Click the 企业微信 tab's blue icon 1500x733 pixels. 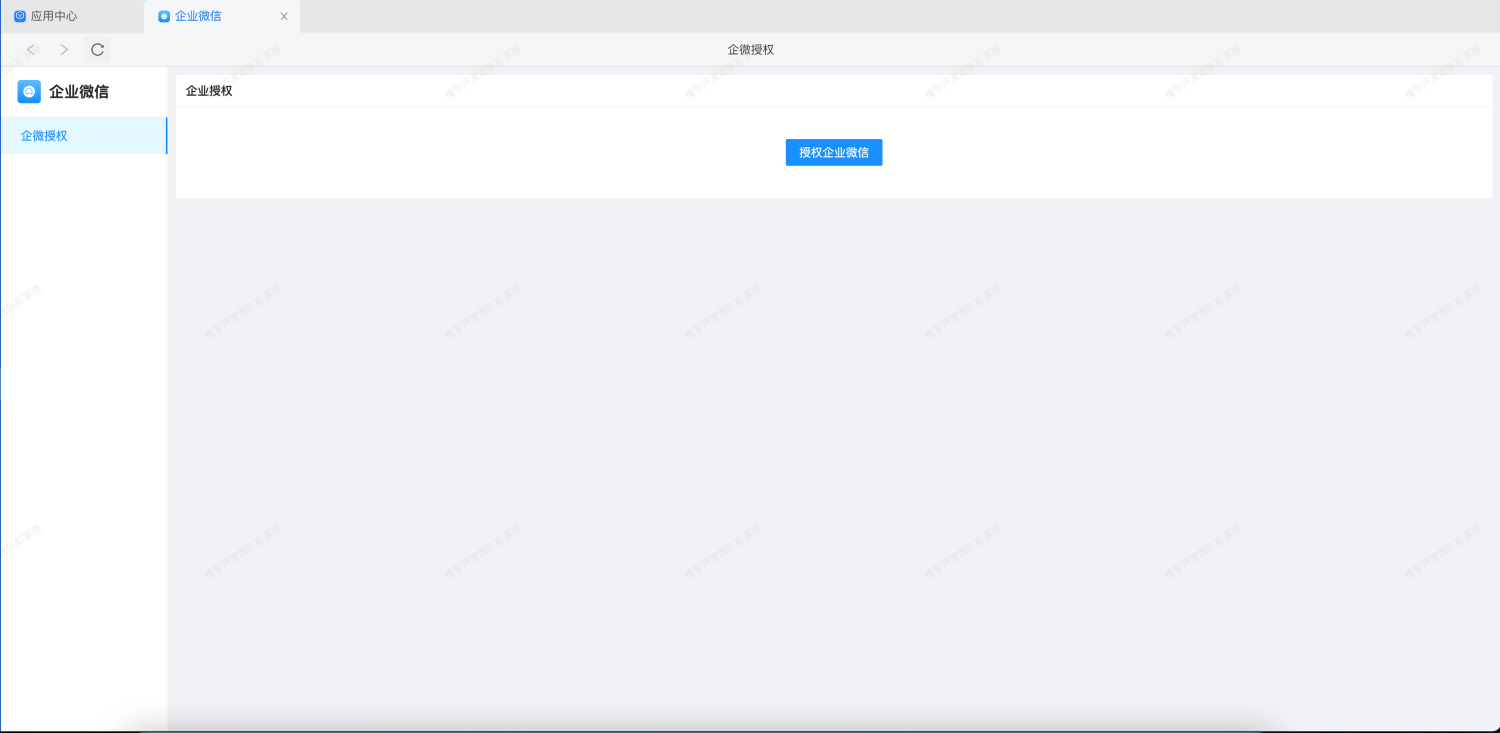click(x=164, y=16)
